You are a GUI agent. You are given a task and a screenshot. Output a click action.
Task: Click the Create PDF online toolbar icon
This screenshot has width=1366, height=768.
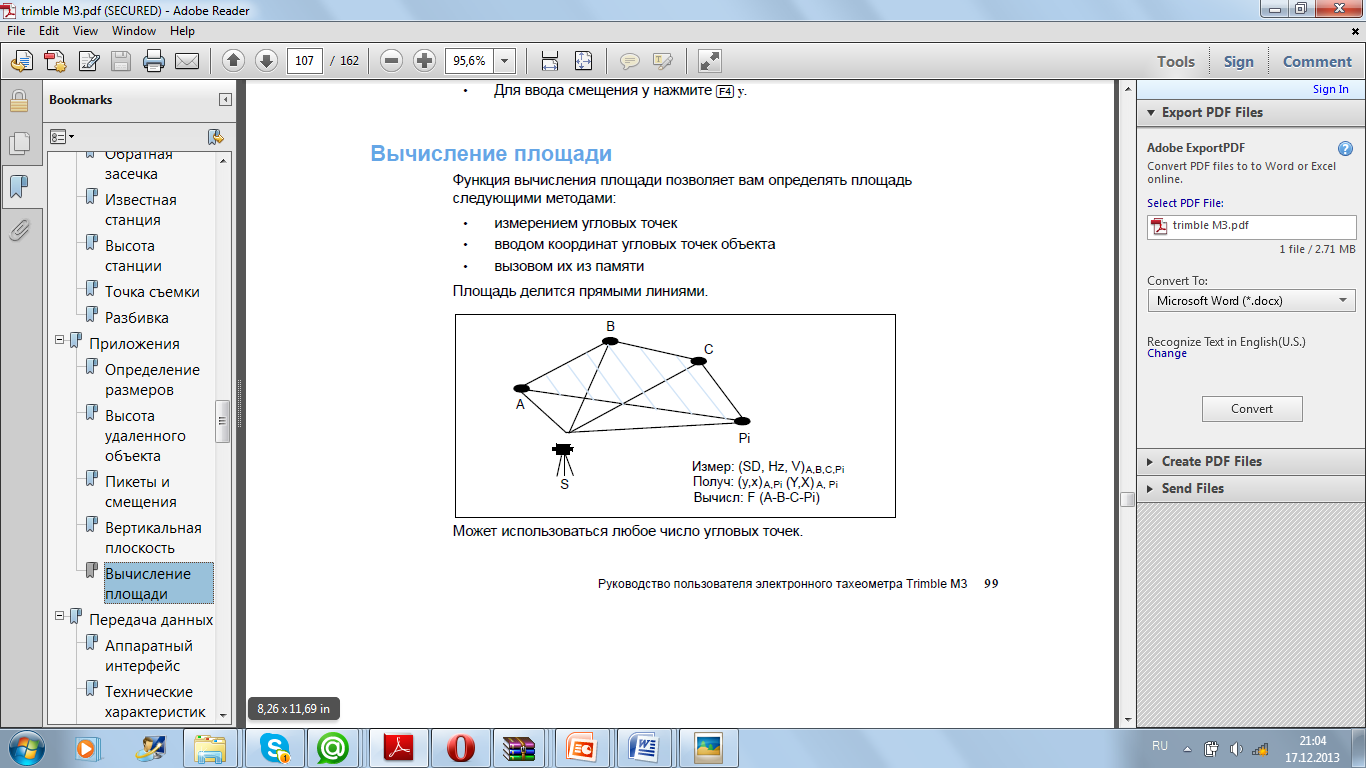pyautogui.click(x=55, y=61)
